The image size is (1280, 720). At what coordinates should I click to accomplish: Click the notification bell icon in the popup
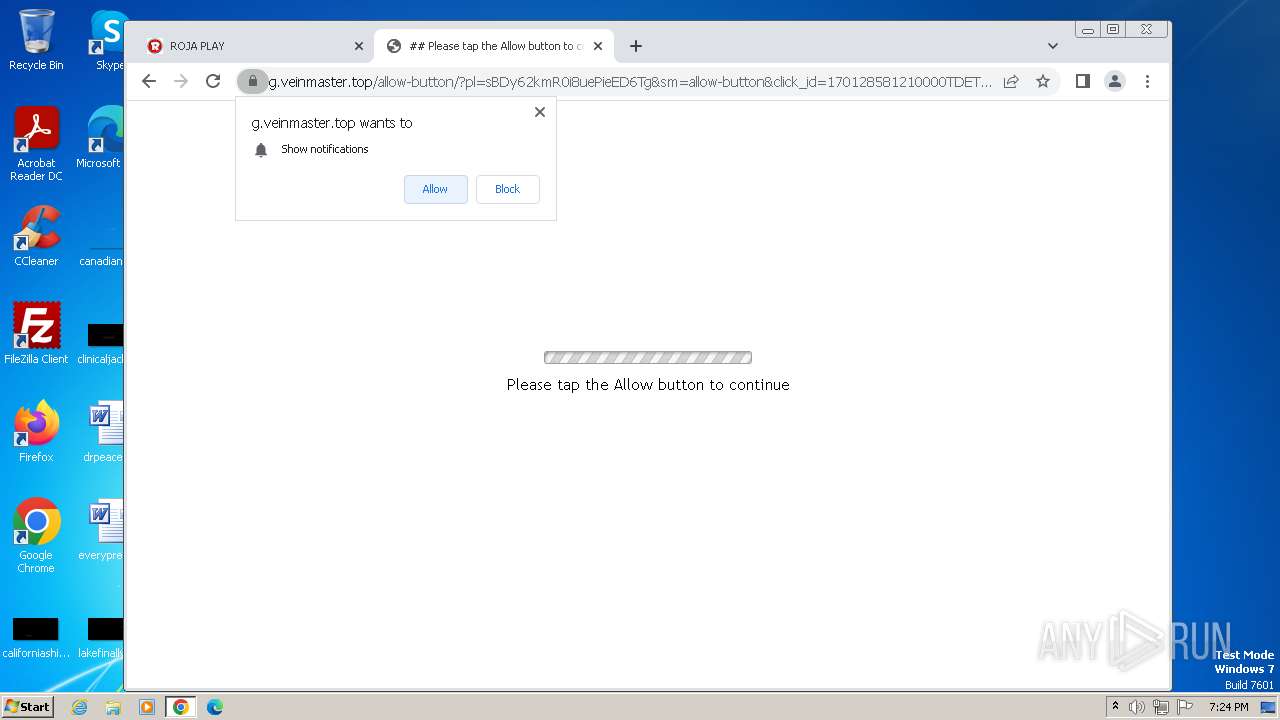pos(261,150)
